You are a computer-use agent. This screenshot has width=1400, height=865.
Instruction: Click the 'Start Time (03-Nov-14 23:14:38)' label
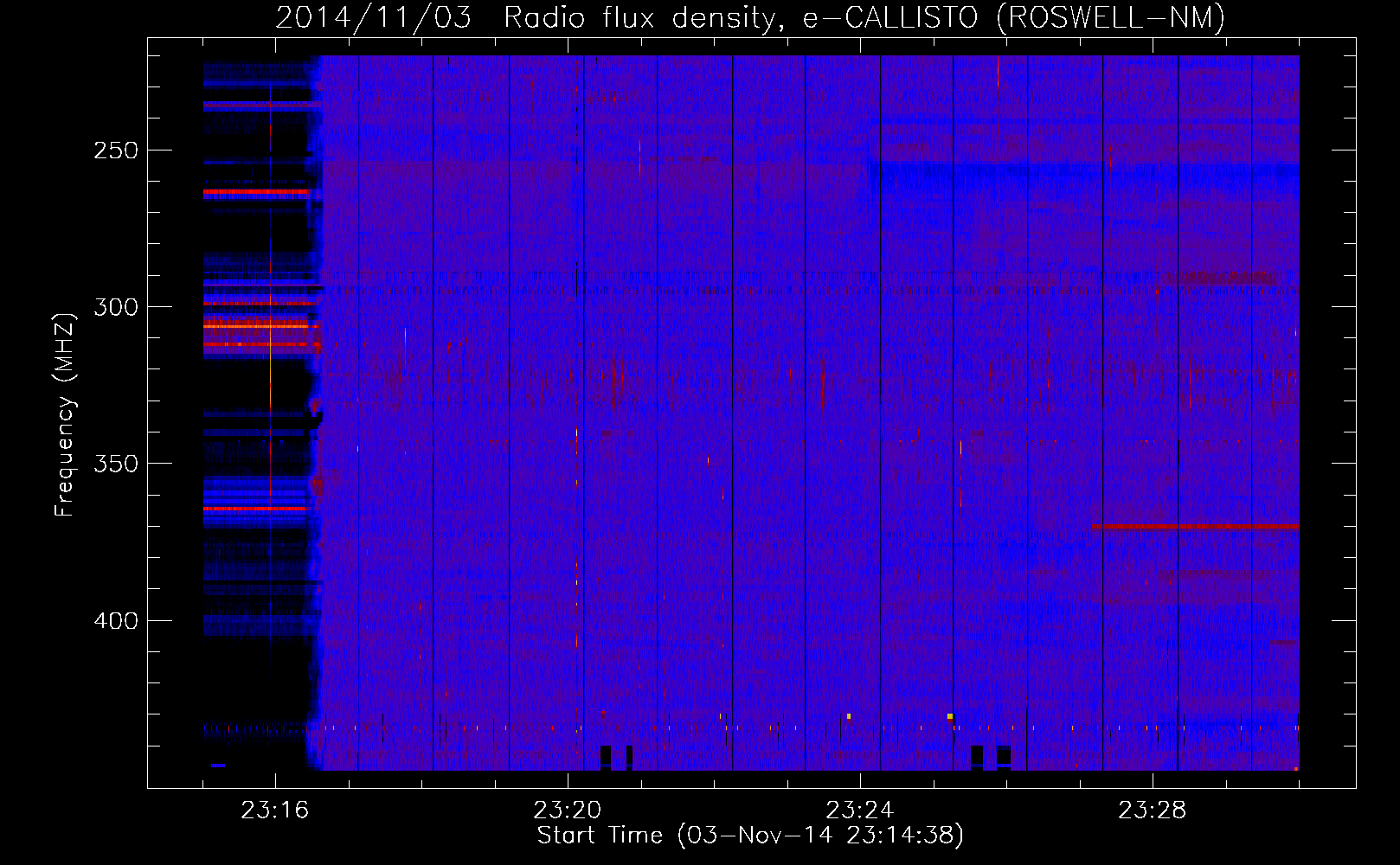click(750, 836)
